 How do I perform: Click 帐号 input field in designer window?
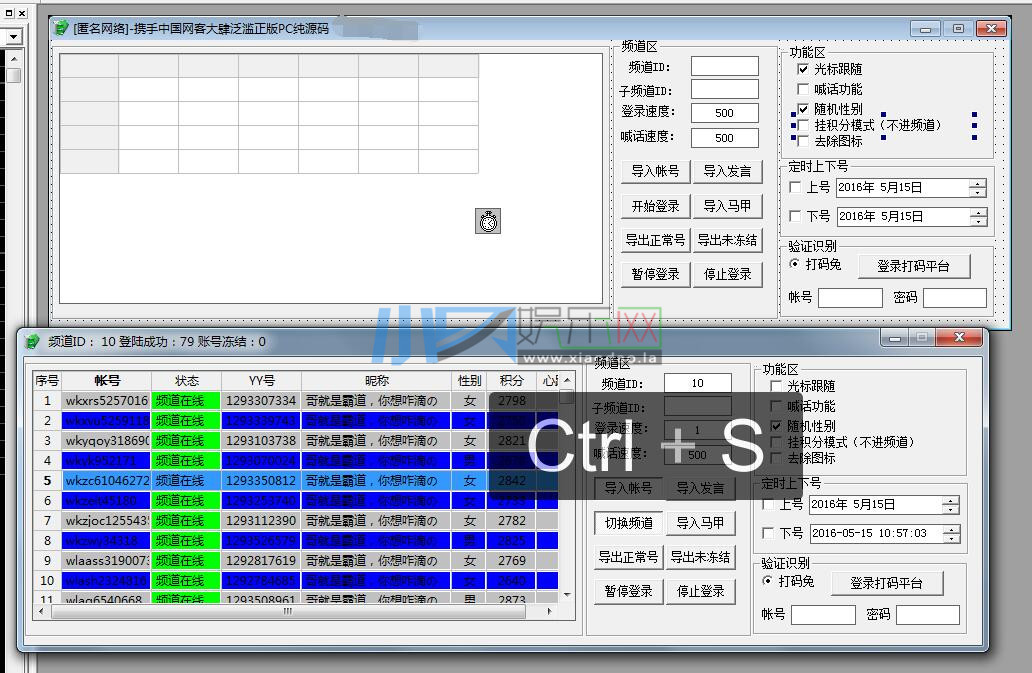point(850,298)
